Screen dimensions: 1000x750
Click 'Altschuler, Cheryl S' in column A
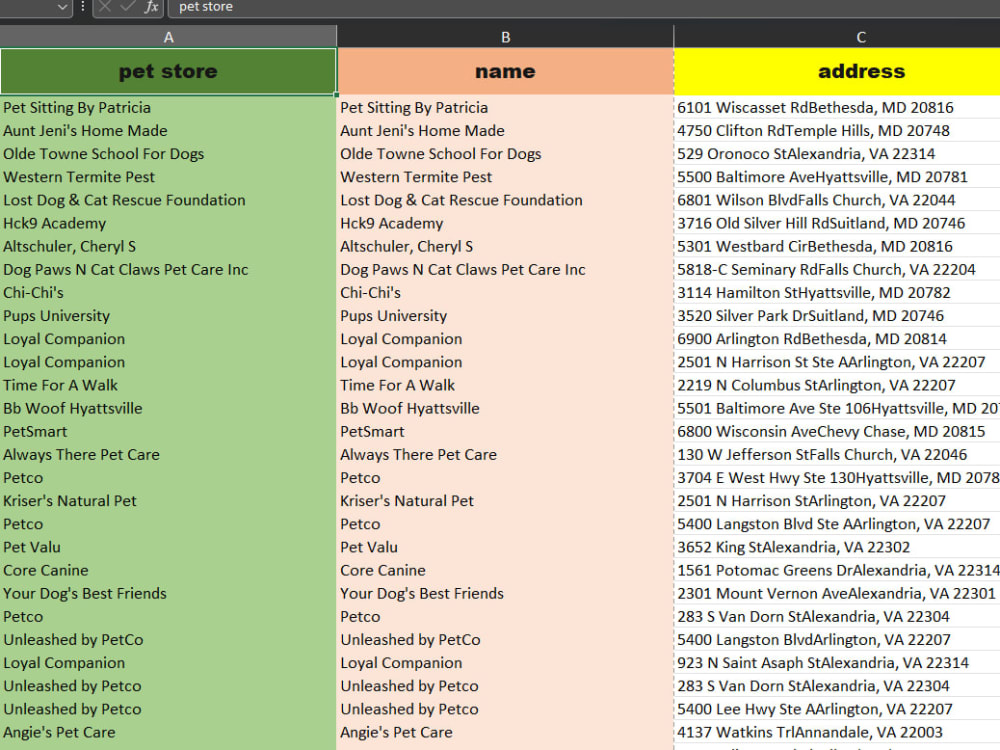pyautogui.click(x=70, y=246)
